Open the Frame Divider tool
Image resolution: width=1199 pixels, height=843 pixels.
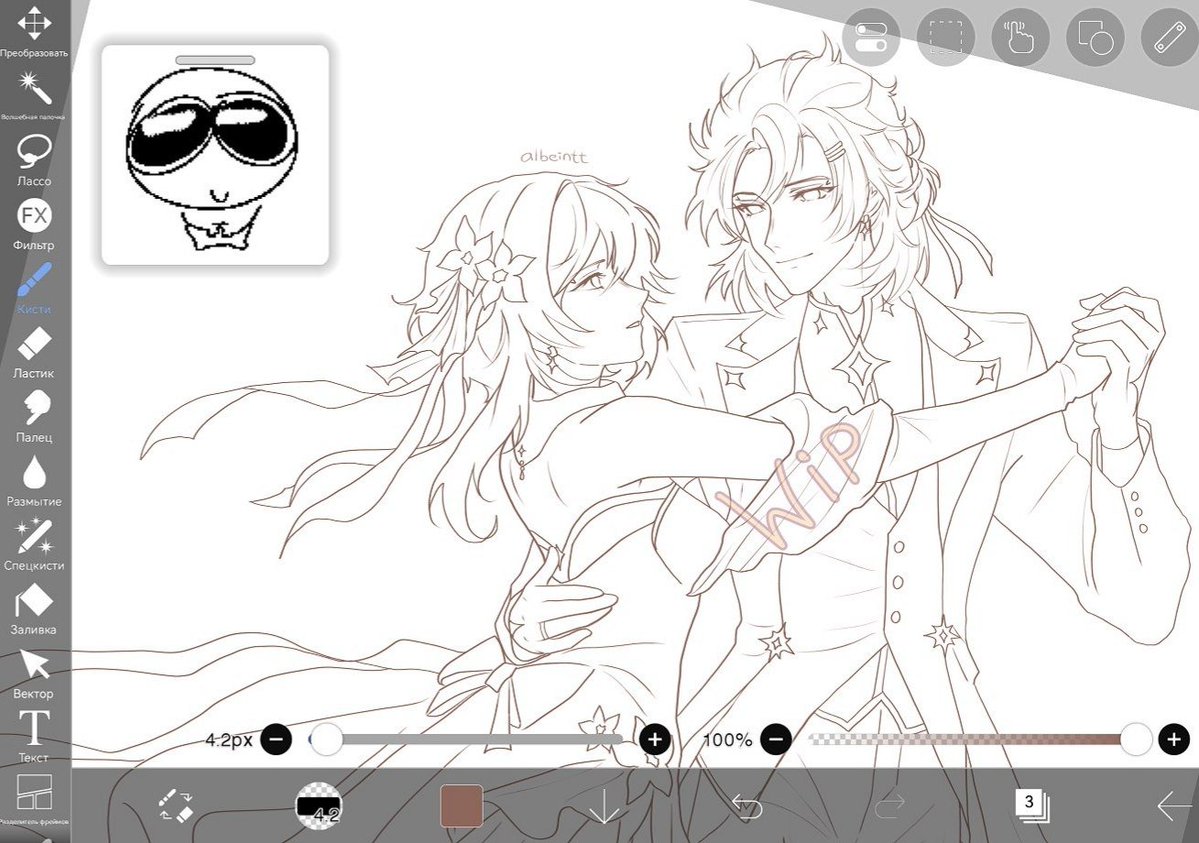tap(34, 799)
